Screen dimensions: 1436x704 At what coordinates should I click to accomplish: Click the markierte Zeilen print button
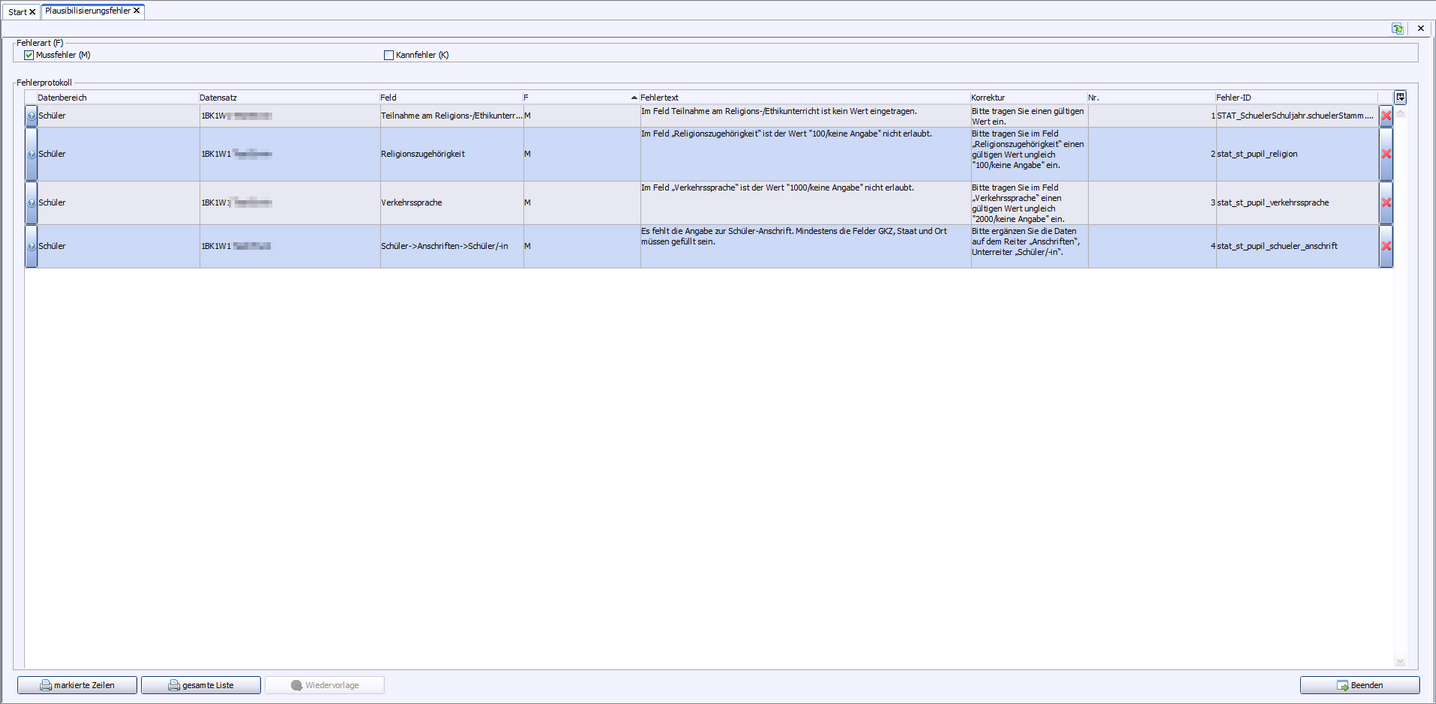77,685
